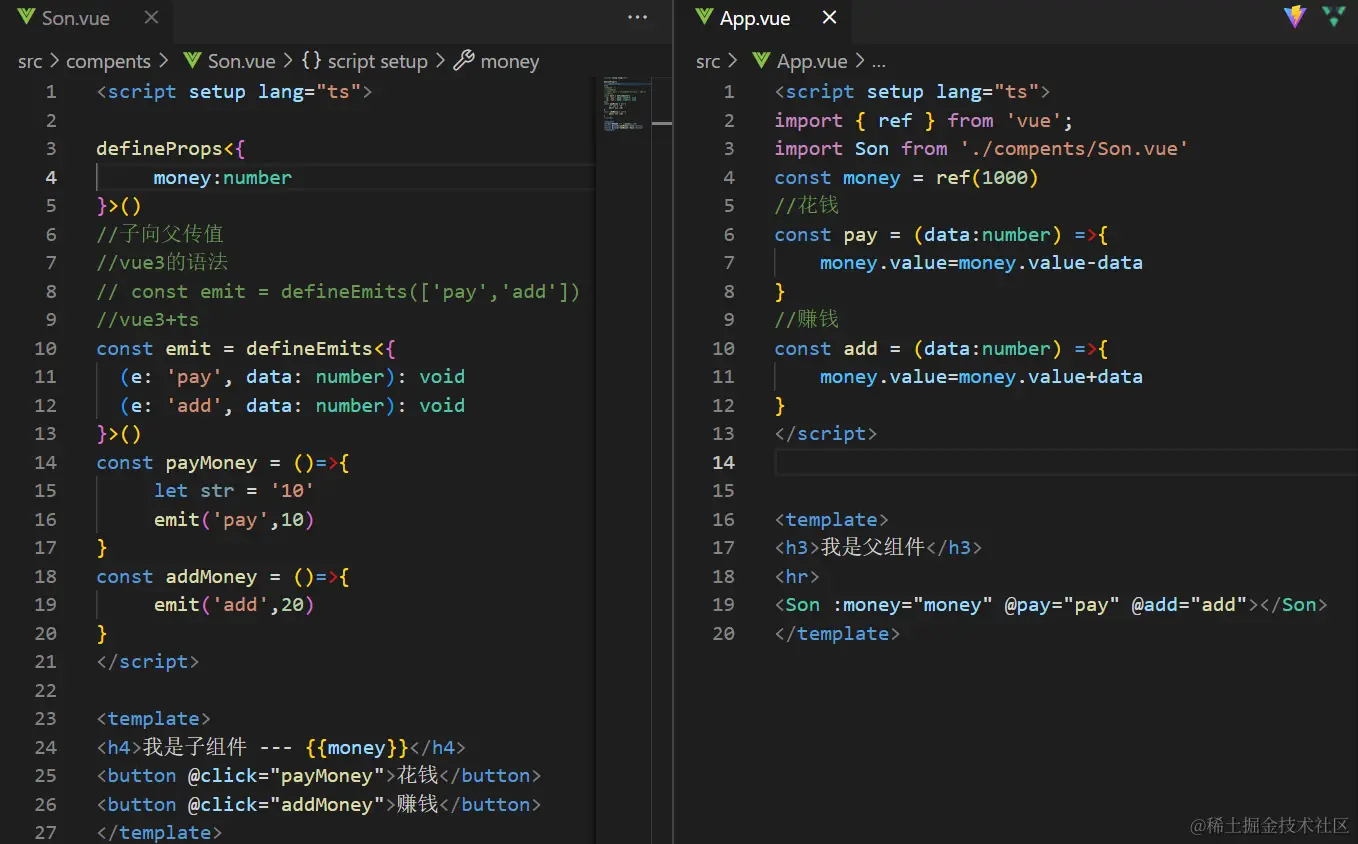Click "let str = '10'" in Son.vue

(x=234, y=491)
